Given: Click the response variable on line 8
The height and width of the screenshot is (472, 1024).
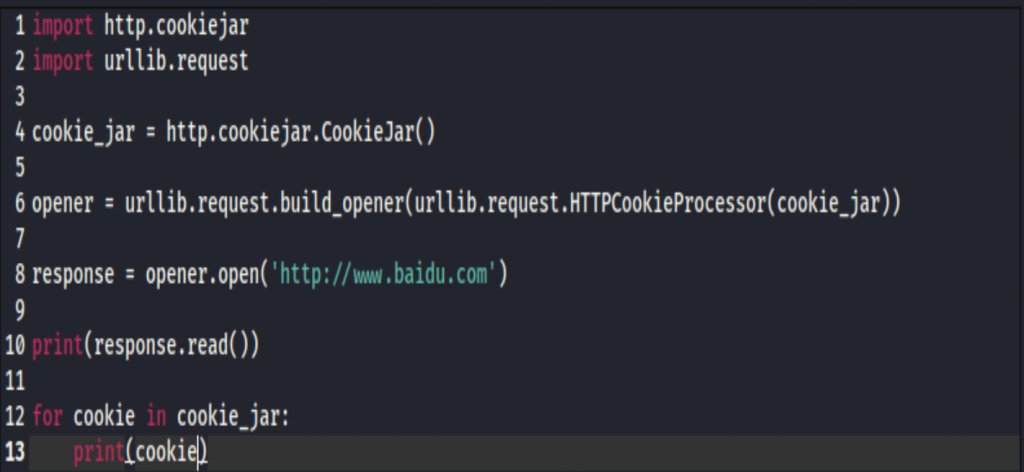Looking at the screenshot, I should click(x=73, y=275).
